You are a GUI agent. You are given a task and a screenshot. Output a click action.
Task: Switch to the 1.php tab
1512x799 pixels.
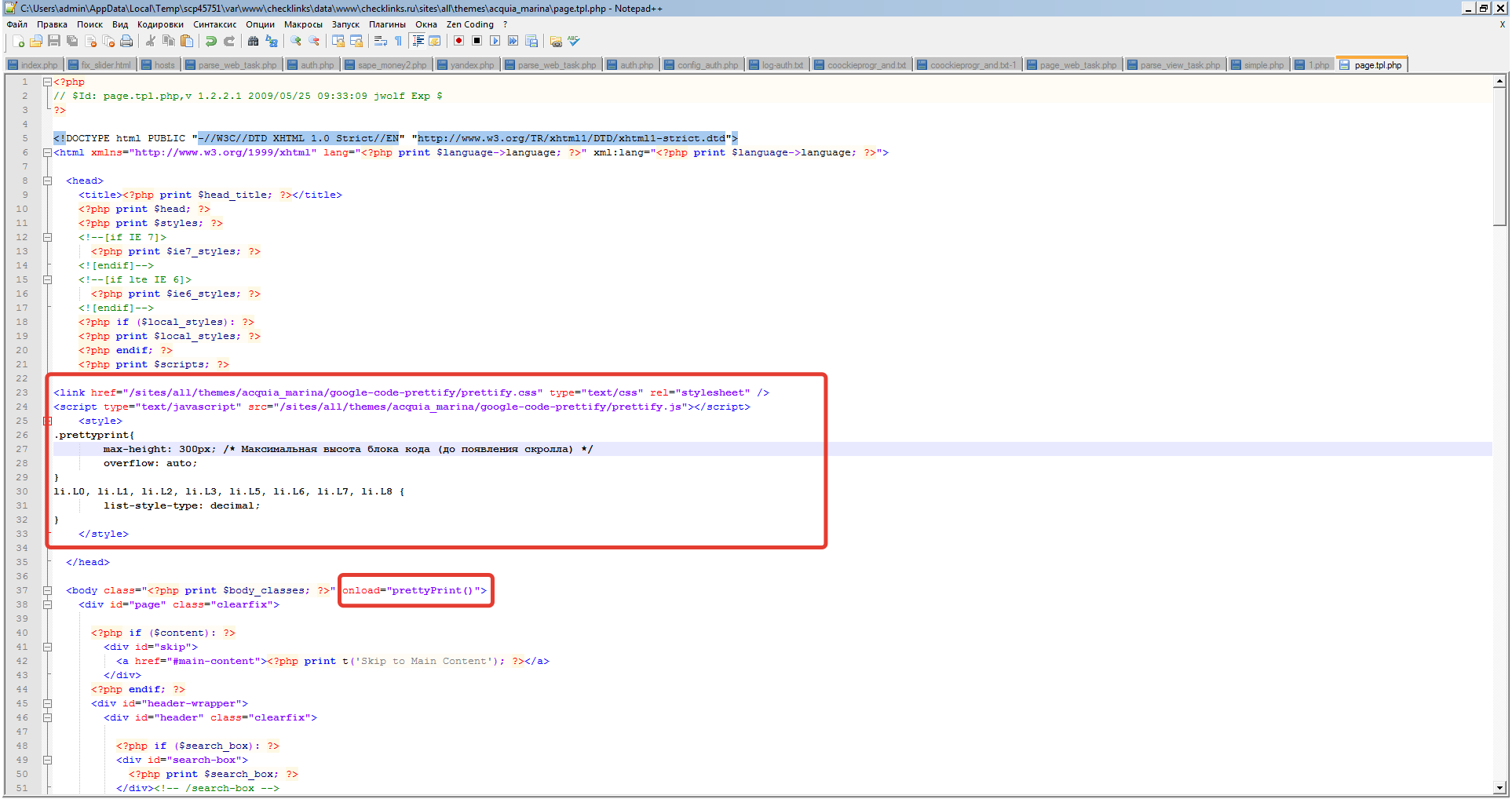1313,65
